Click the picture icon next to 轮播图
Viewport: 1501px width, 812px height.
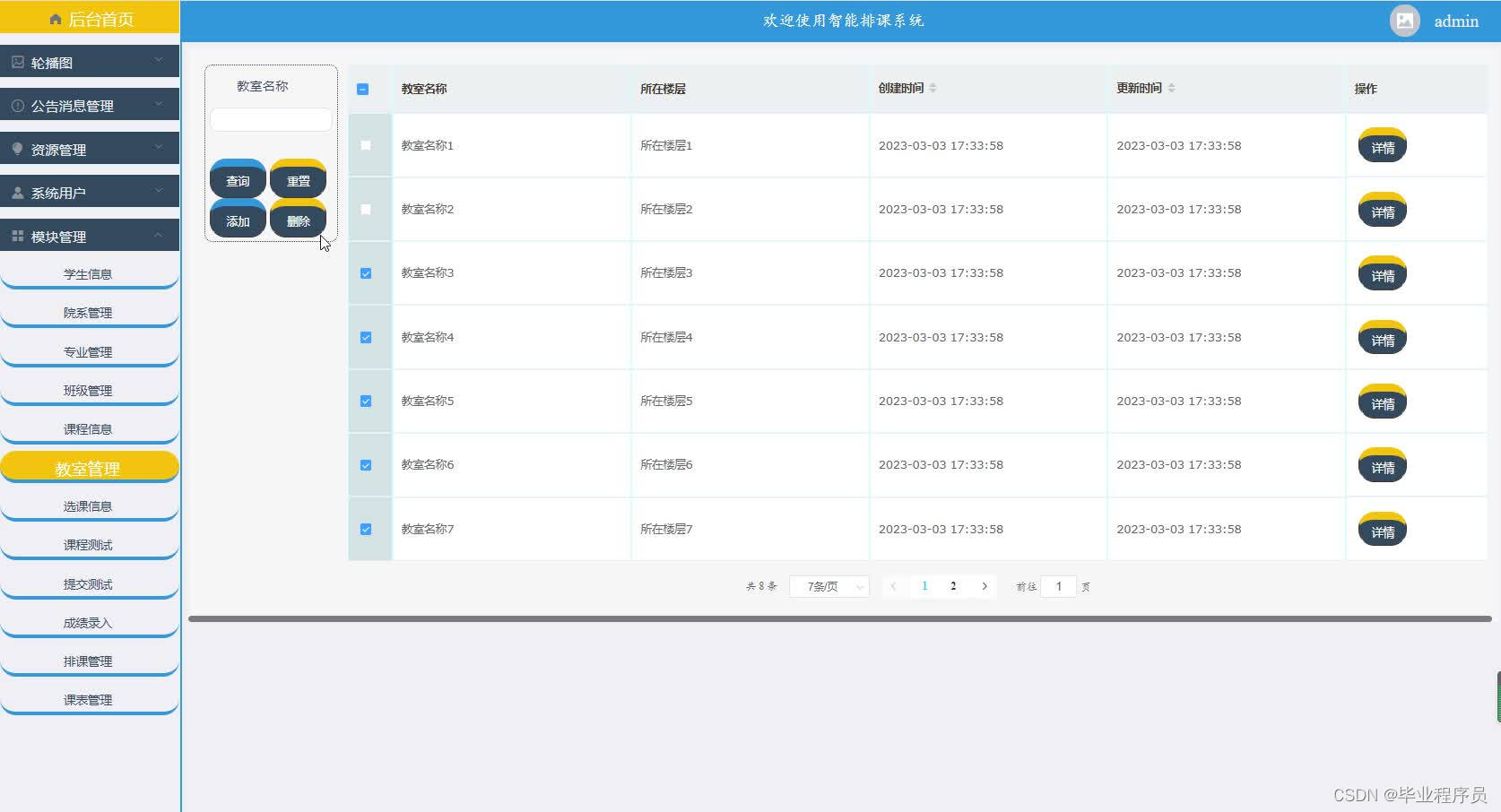[17, 62]
